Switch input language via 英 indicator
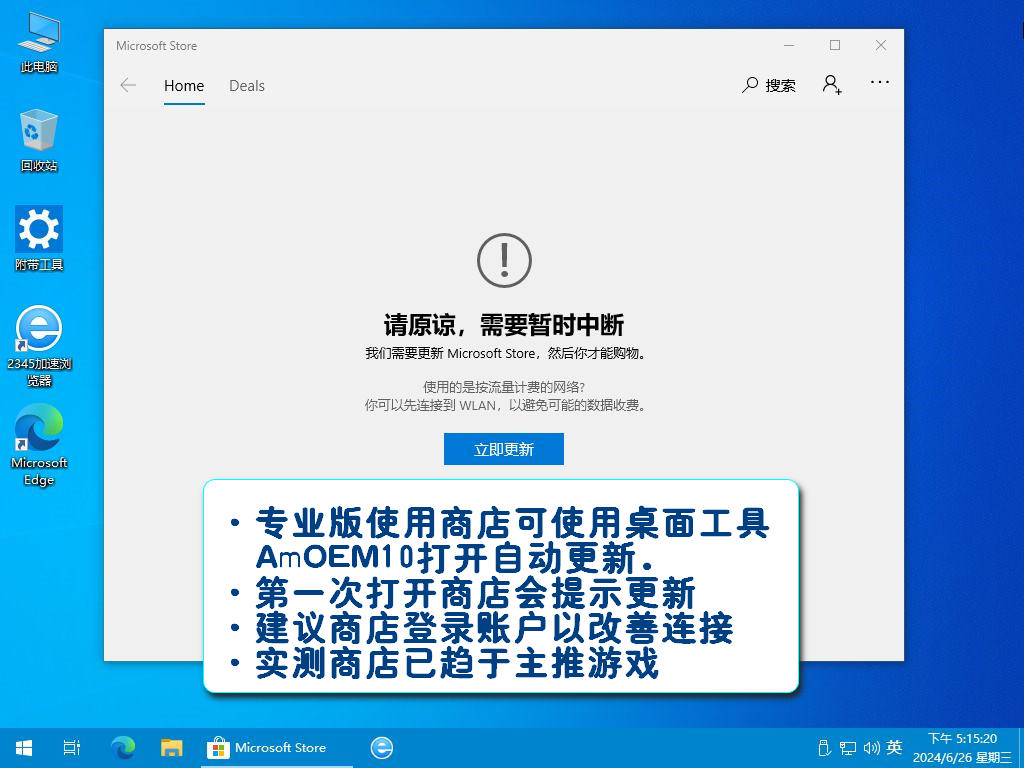The width and height of the screenshot is (1024, 768). [895, 747]
